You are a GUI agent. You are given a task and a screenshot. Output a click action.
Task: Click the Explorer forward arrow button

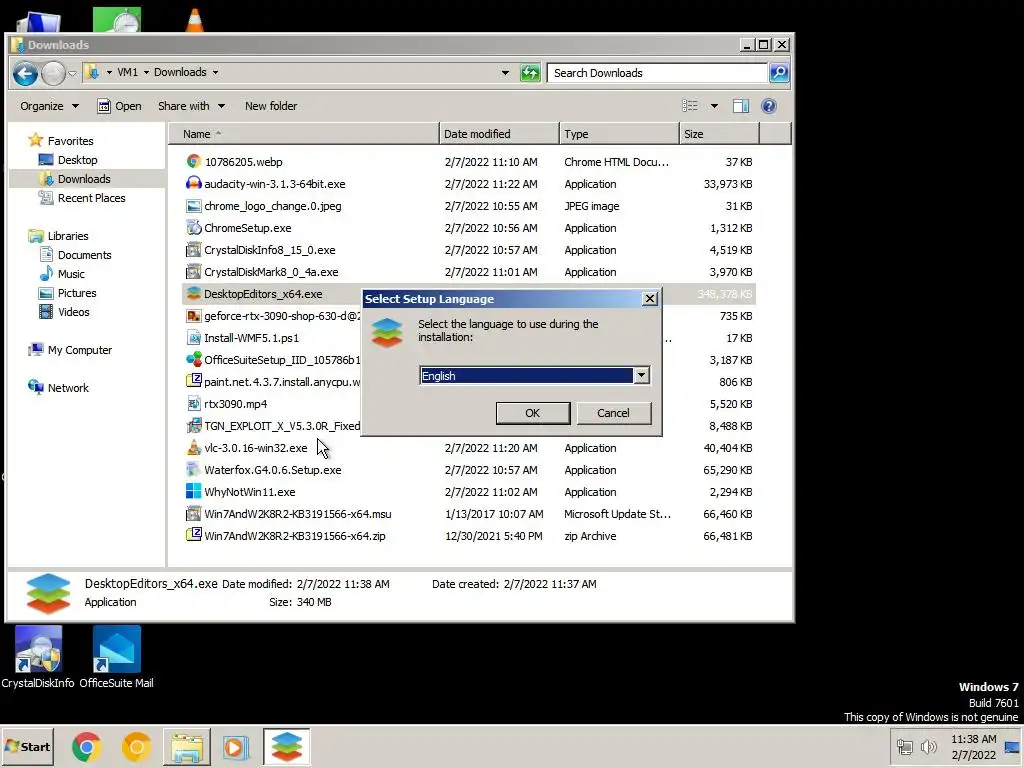click(54, 73)
